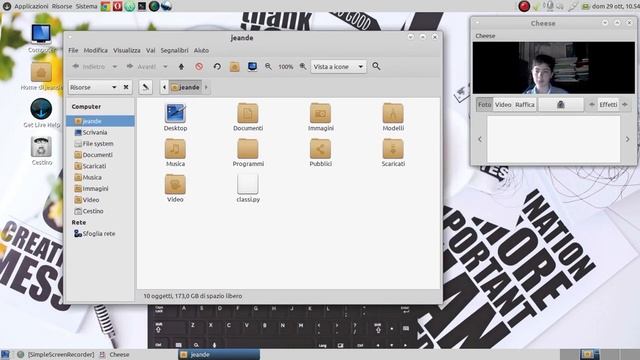Open Get Live Help desktop icon
This screenshot has height=360, width=640.
coord(41,113)
